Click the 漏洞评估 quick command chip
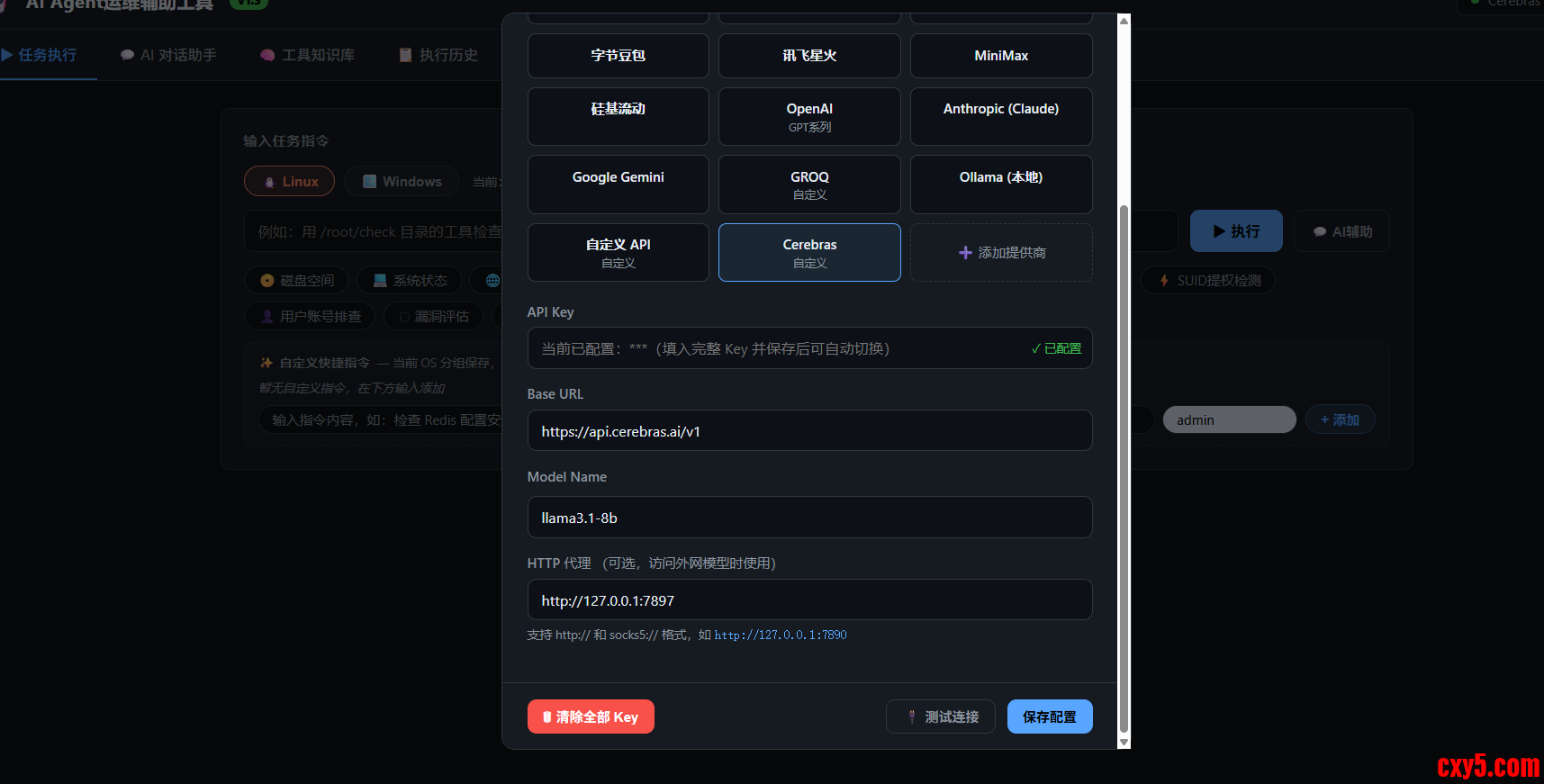The image size is (1544, 784). click(434, 316)
